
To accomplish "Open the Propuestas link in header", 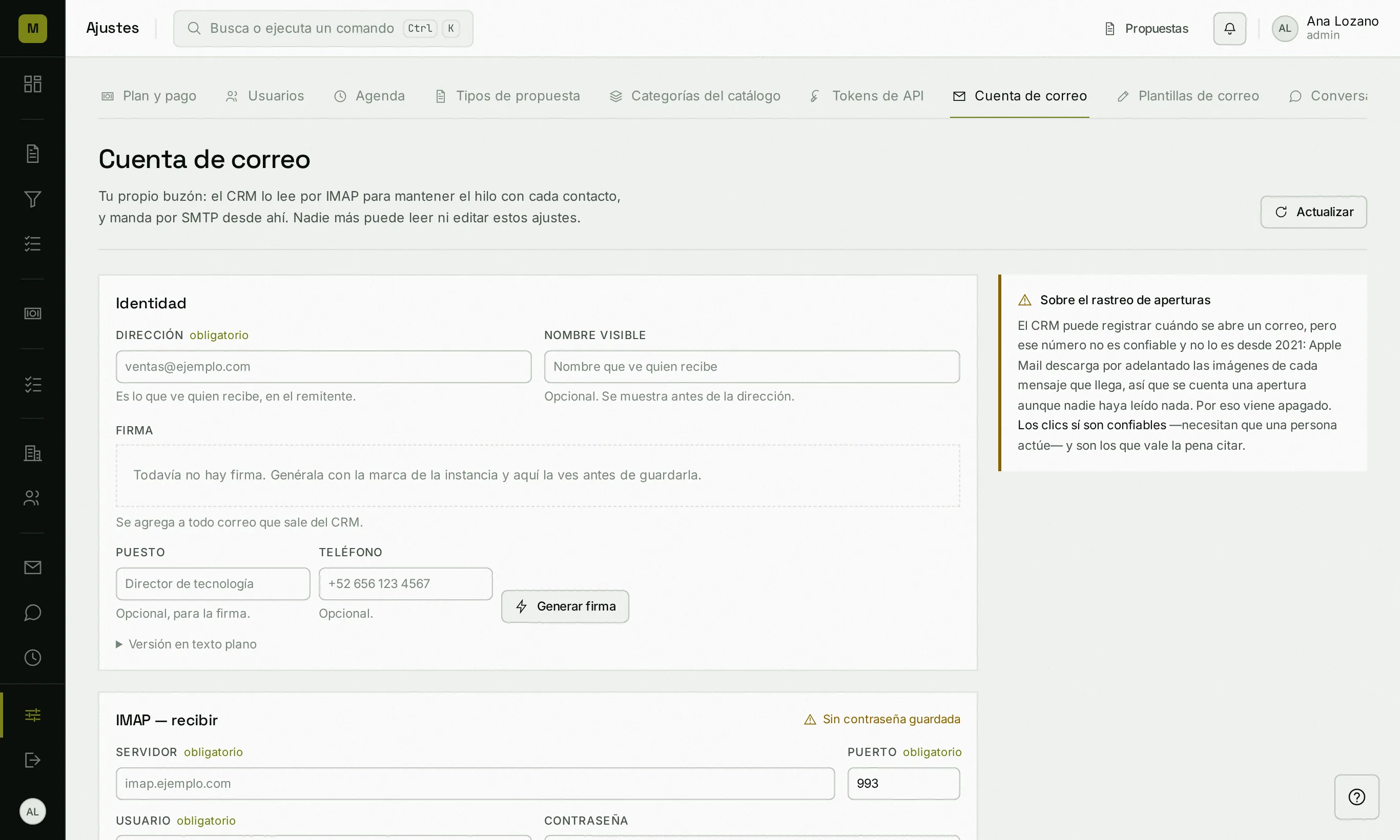I will pos(1146,28).
